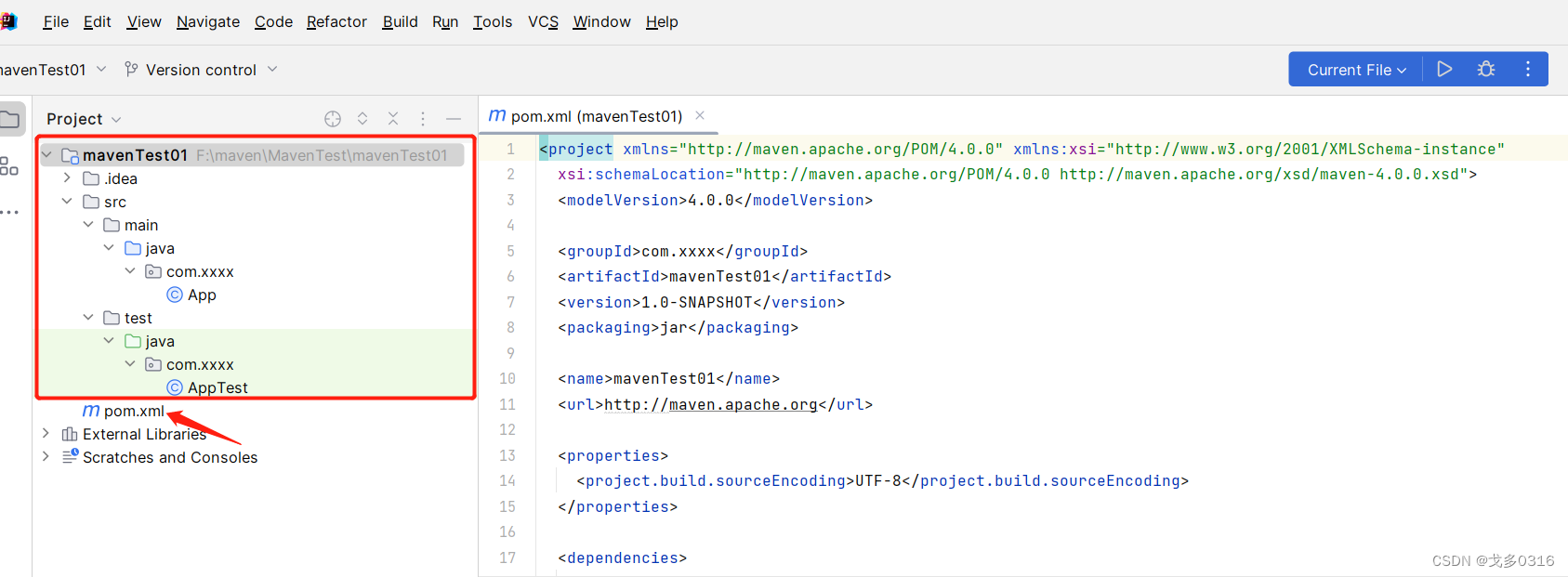Collapse the mavenTest01 root node
1568x577 pixels.
point(46,155)
